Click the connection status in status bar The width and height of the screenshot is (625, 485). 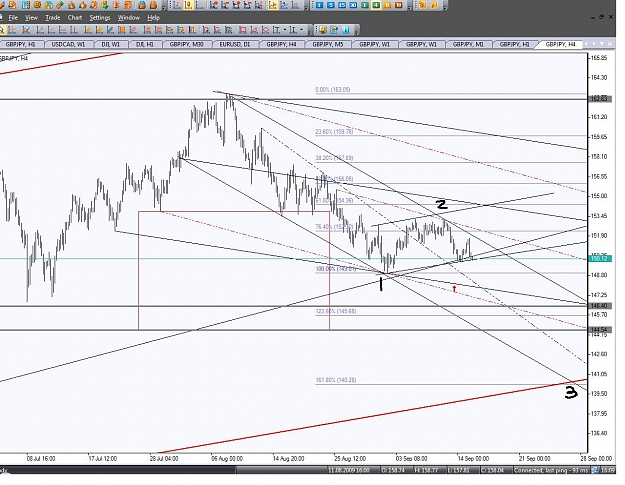point(551,470)
